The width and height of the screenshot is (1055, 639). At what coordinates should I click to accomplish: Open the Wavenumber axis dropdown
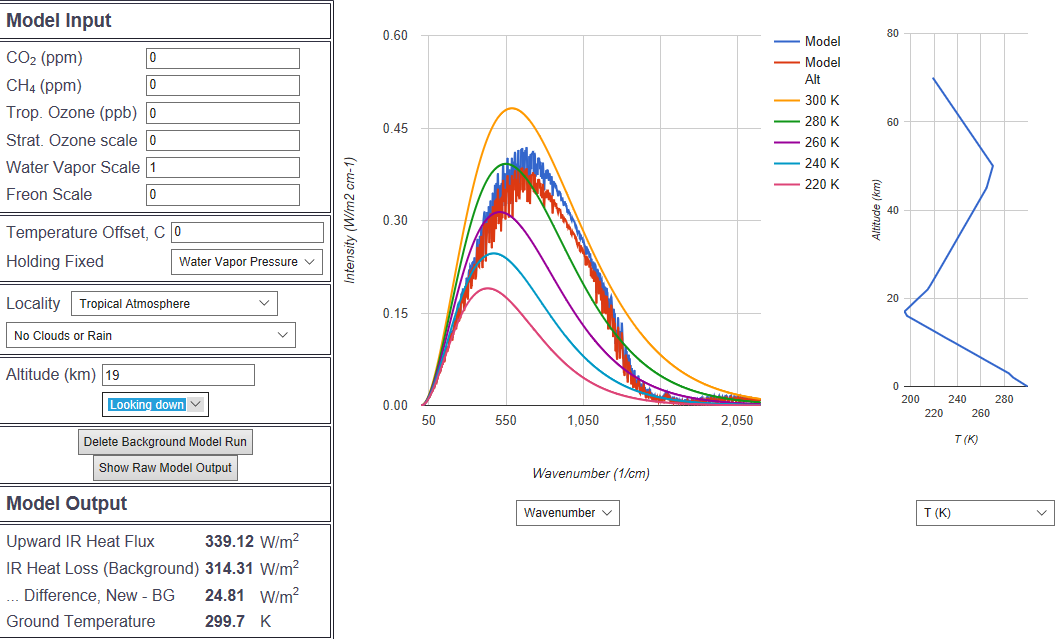point(568,513)
